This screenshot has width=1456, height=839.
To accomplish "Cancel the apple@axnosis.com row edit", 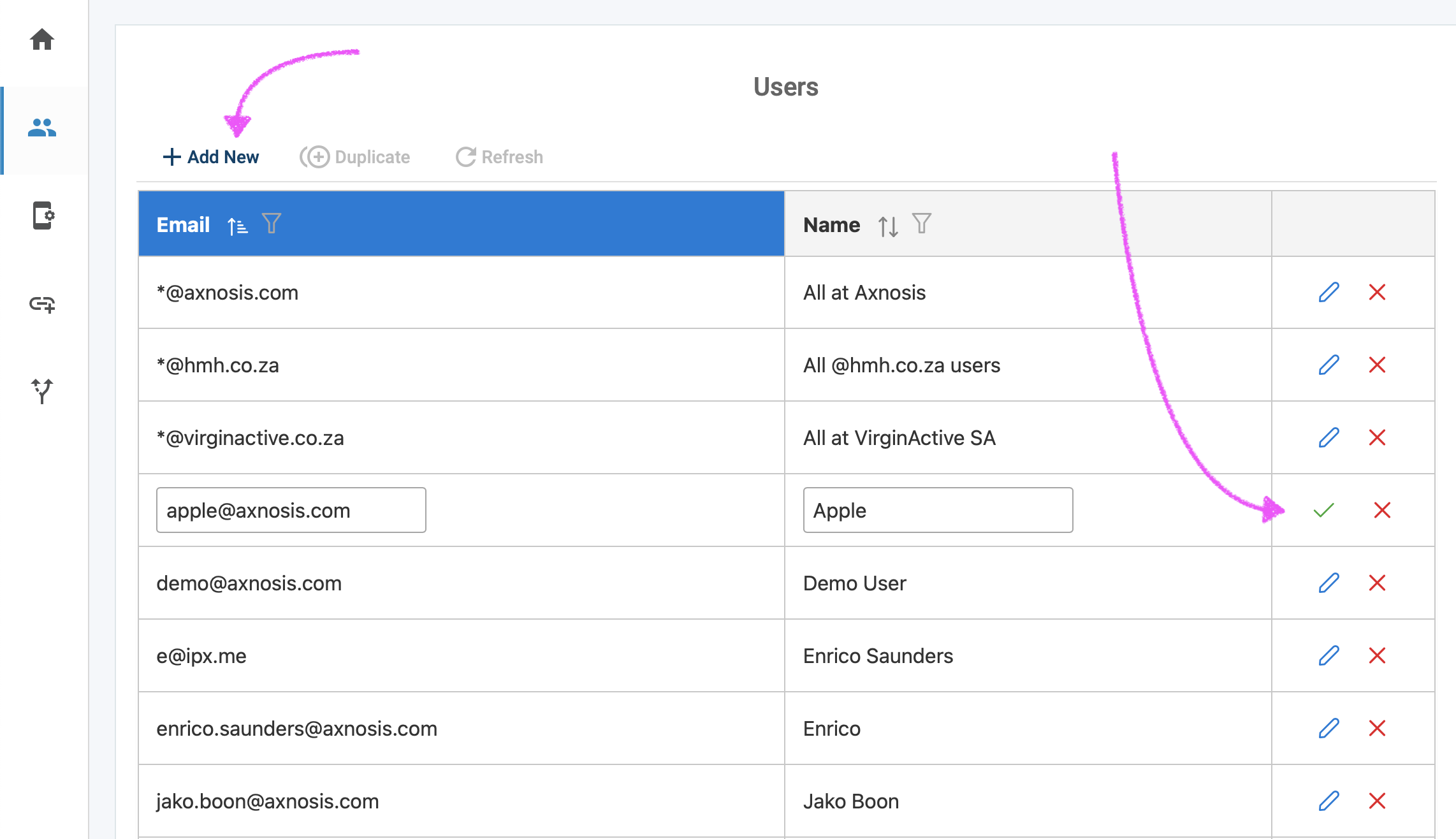I will tap(1381, 510).
